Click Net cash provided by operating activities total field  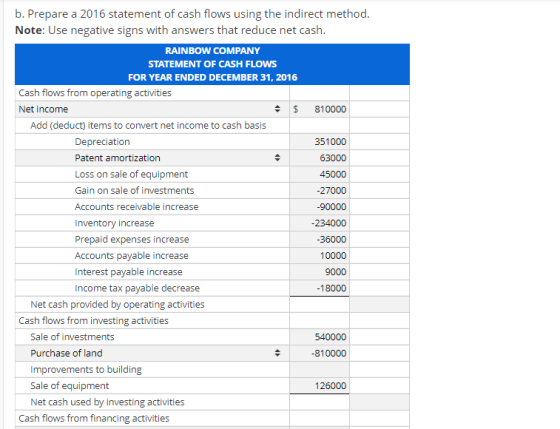click(379, 304)
